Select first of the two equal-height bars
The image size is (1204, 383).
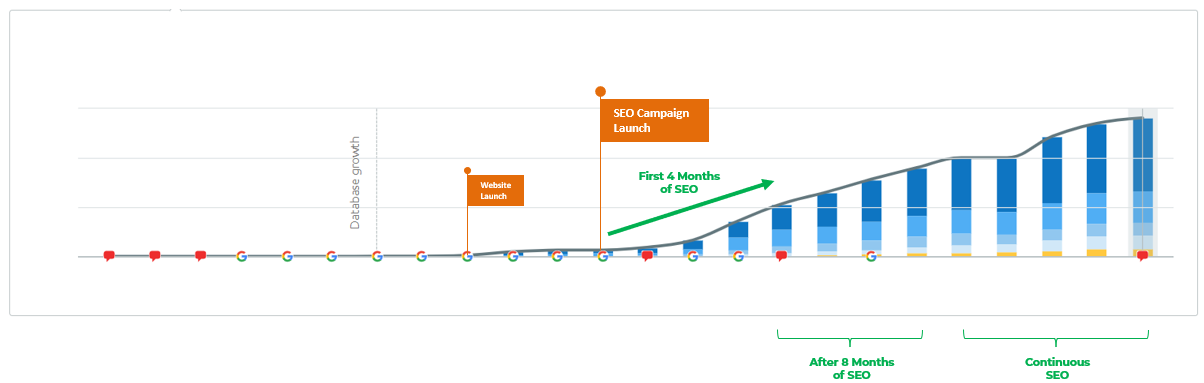click(962, 208)
